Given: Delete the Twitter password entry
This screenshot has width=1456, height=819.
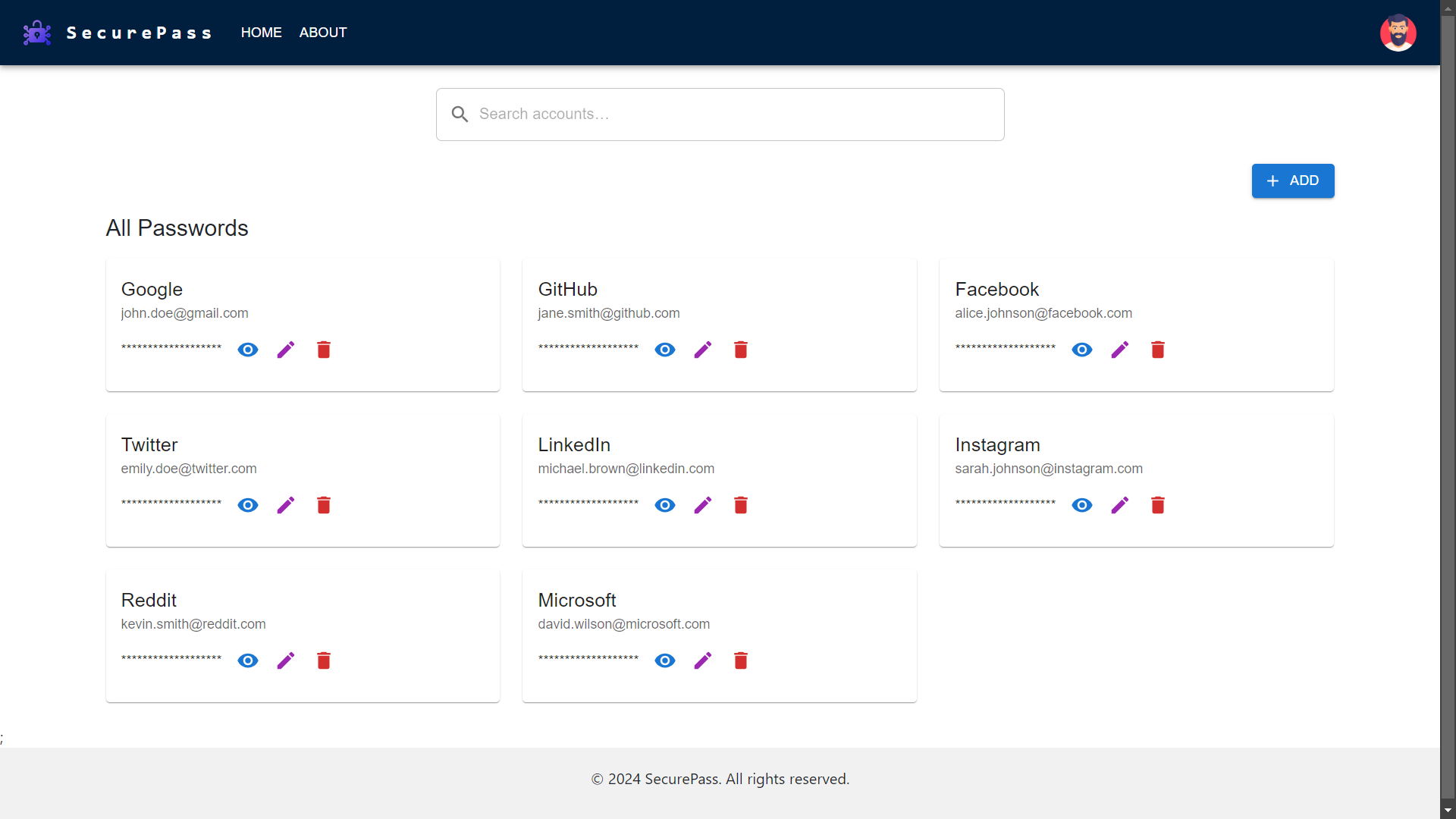Looking at the screenshot, I should tap(324, 505).
